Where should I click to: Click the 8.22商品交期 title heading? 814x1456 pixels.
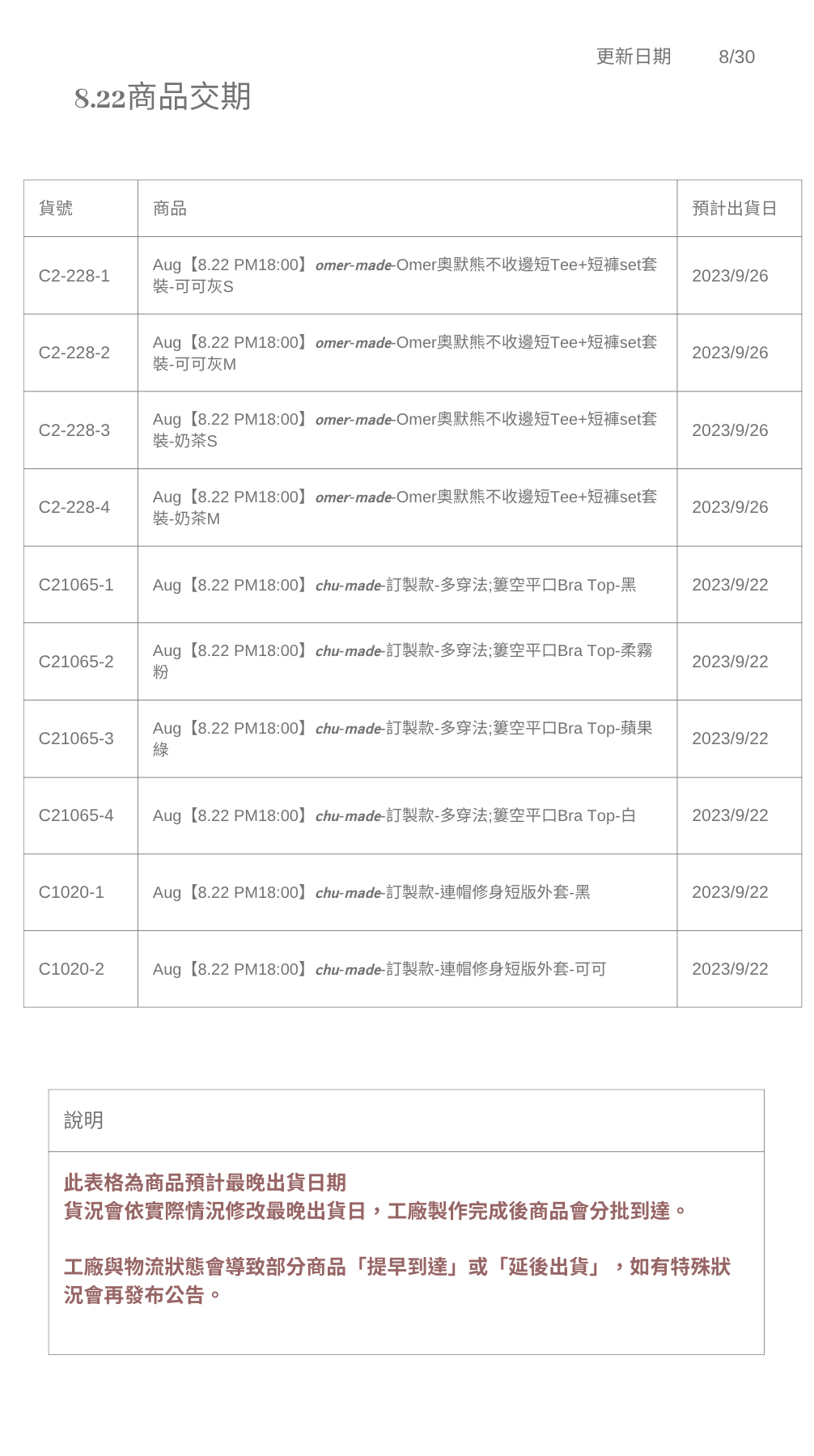coord(163,97)
